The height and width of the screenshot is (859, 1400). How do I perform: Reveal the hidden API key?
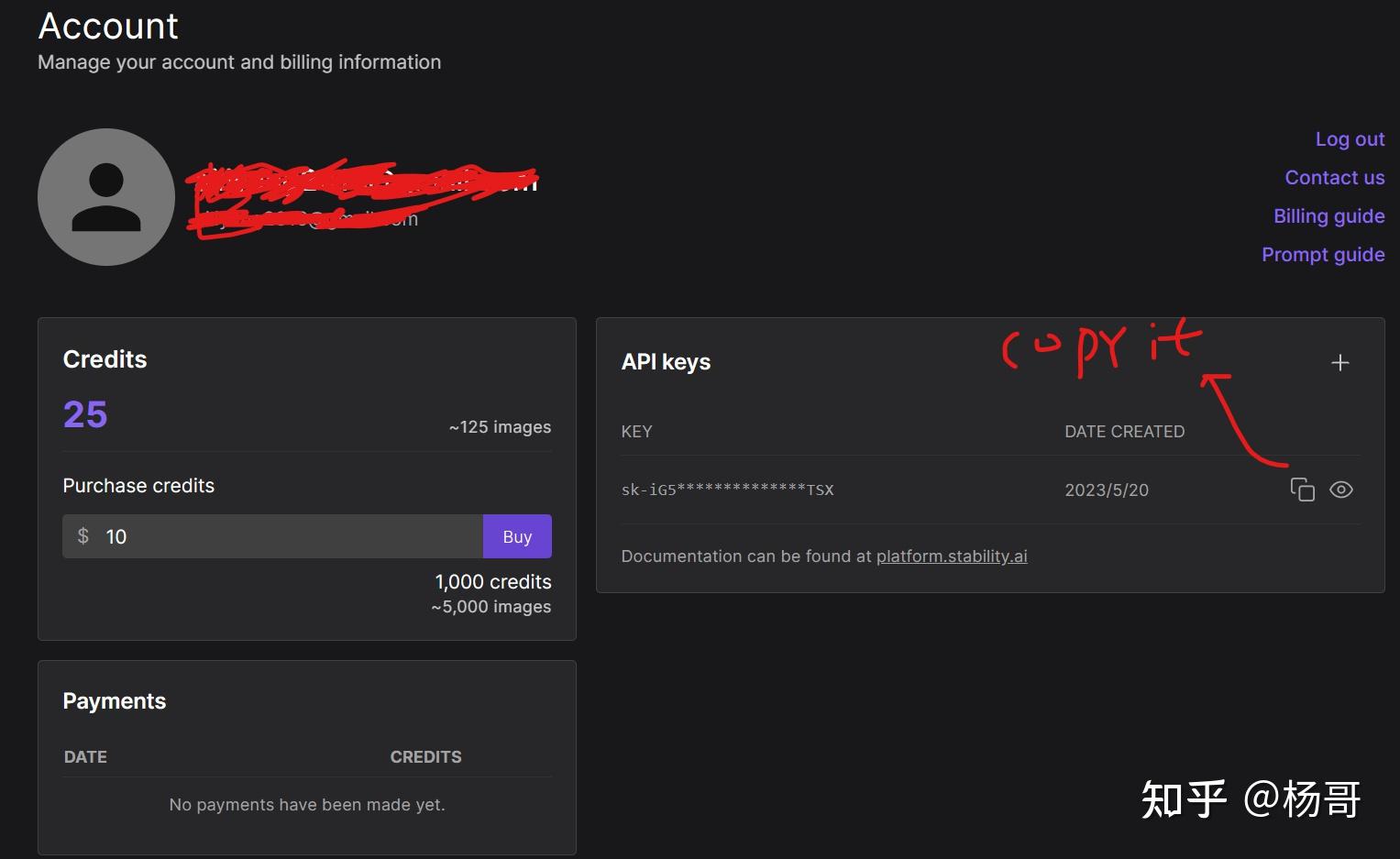click(1340, 490)
